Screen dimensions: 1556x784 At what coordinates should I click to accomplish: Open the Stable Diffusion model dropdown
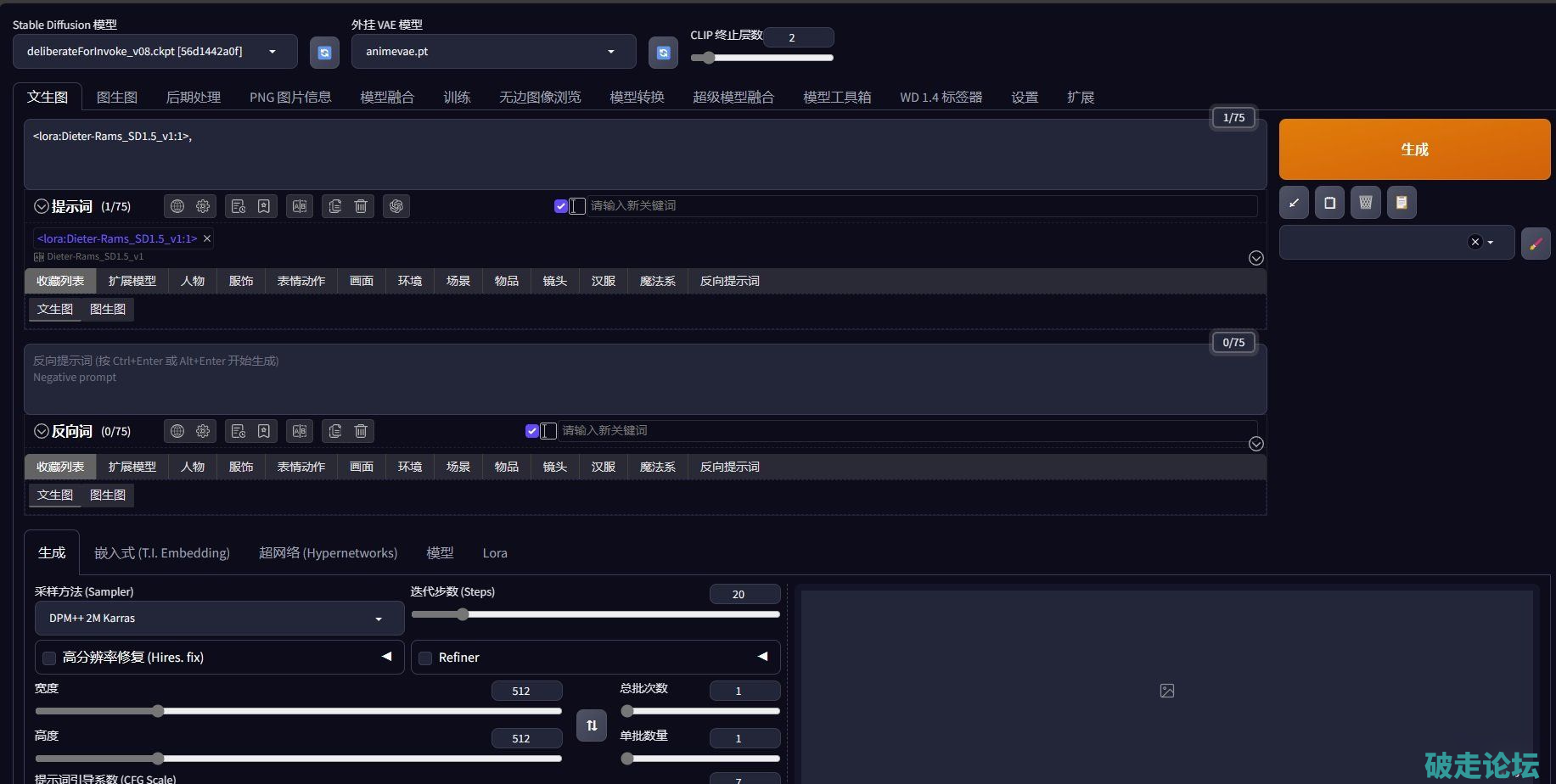pyautogui.click(x=155, y=52)
